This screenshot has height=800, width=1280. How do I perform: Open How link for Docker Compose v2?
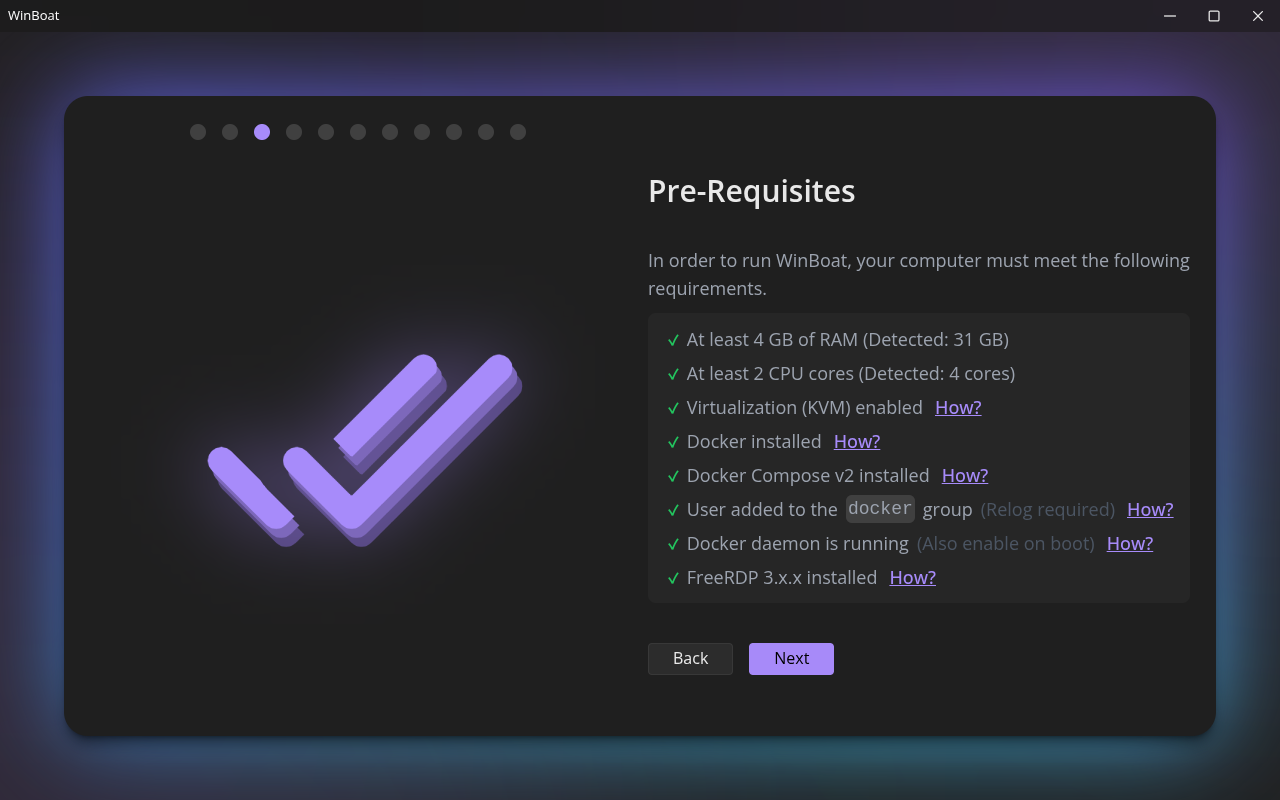(965, 475)
